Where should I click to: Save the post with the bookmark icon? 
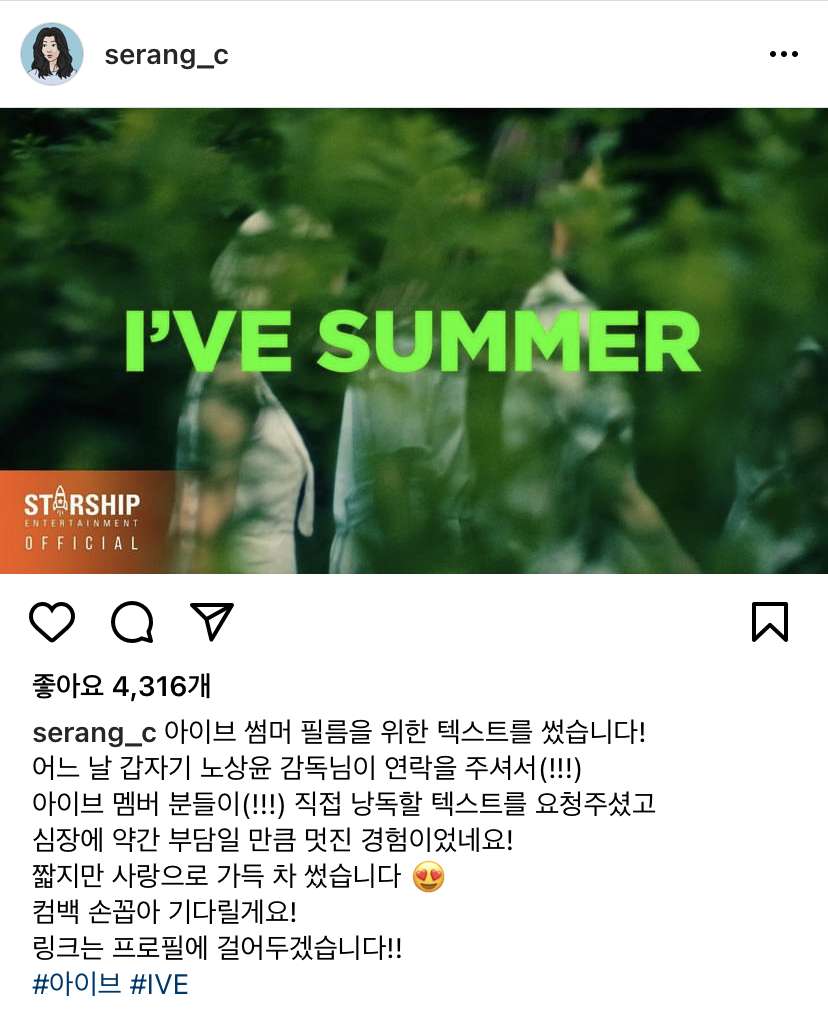(x=770, y=622)
